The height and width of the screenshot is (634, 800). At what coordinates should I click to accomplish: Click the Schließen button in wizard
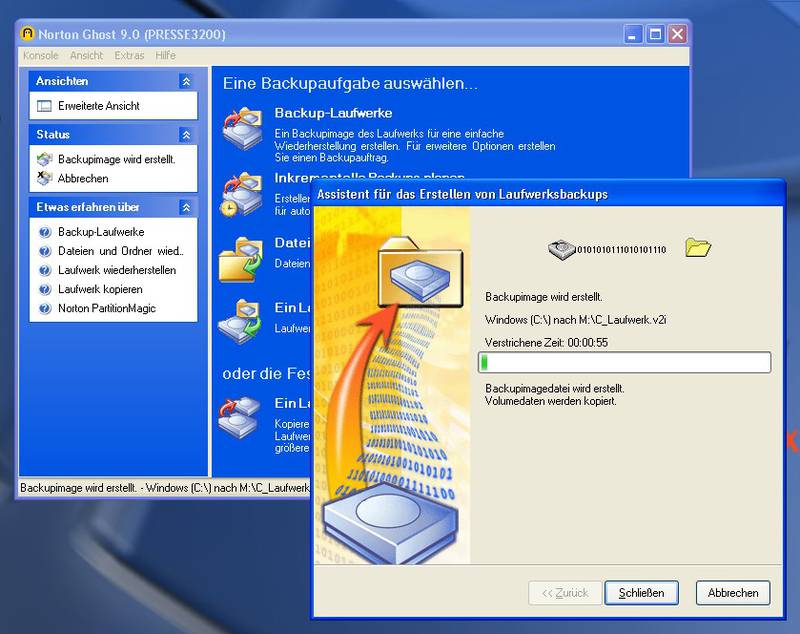pos(641,593)
